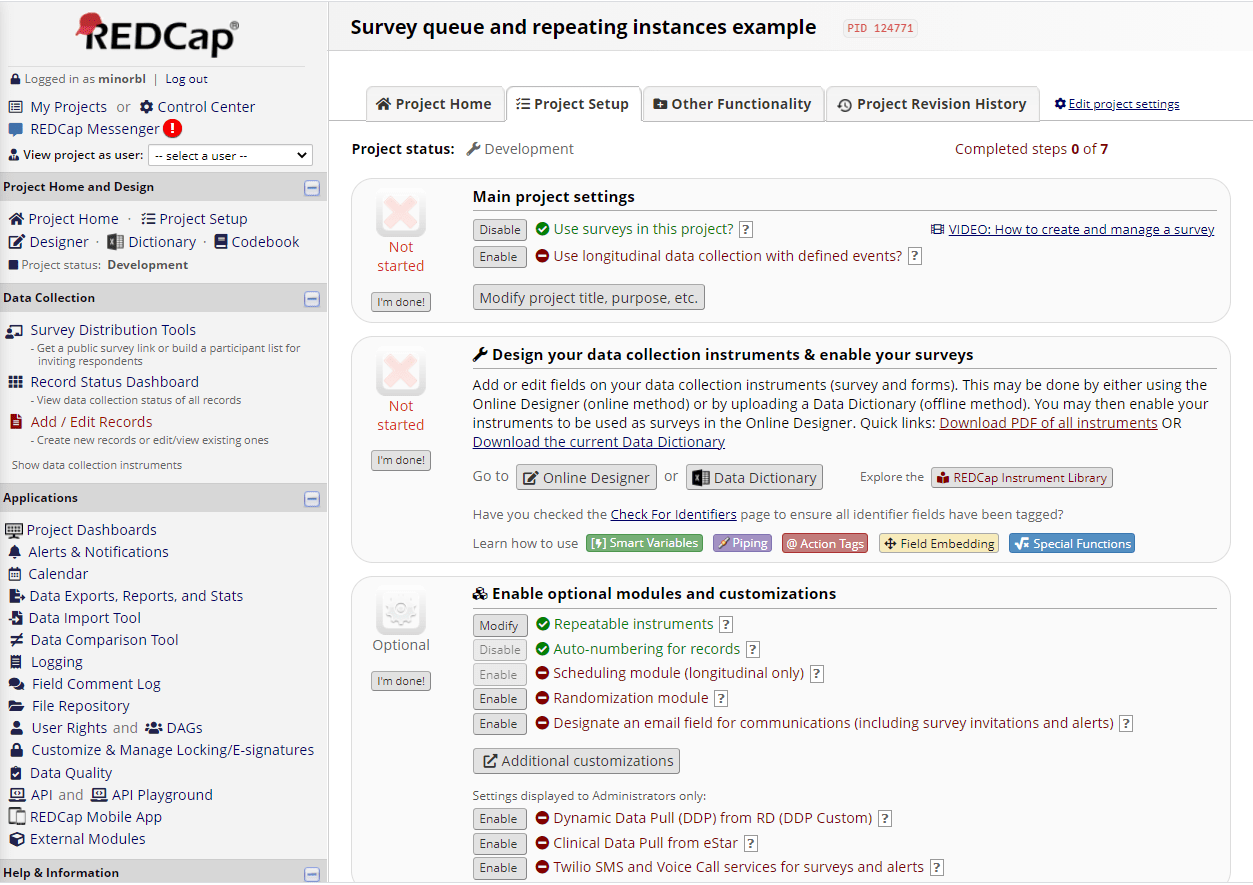Open My Projects in sidebar

pyautogui.click(x=68, y=107)
